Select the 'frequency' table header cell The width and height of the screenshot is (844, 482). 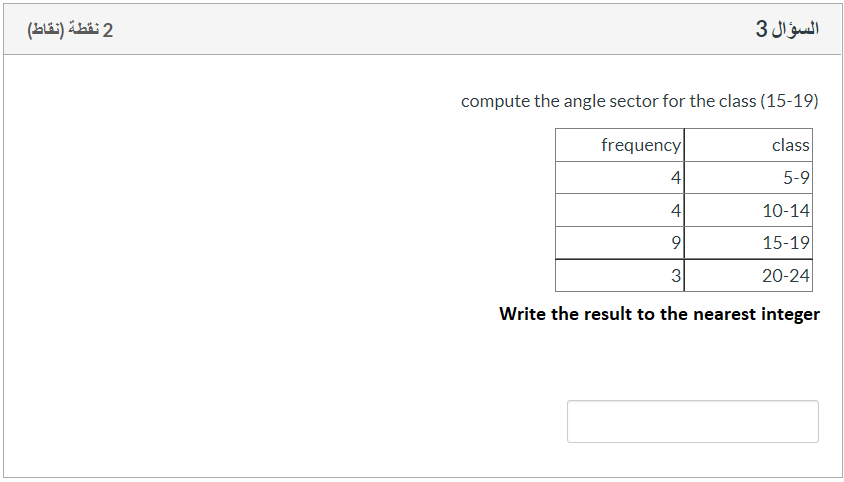click(x=620, y=145)
